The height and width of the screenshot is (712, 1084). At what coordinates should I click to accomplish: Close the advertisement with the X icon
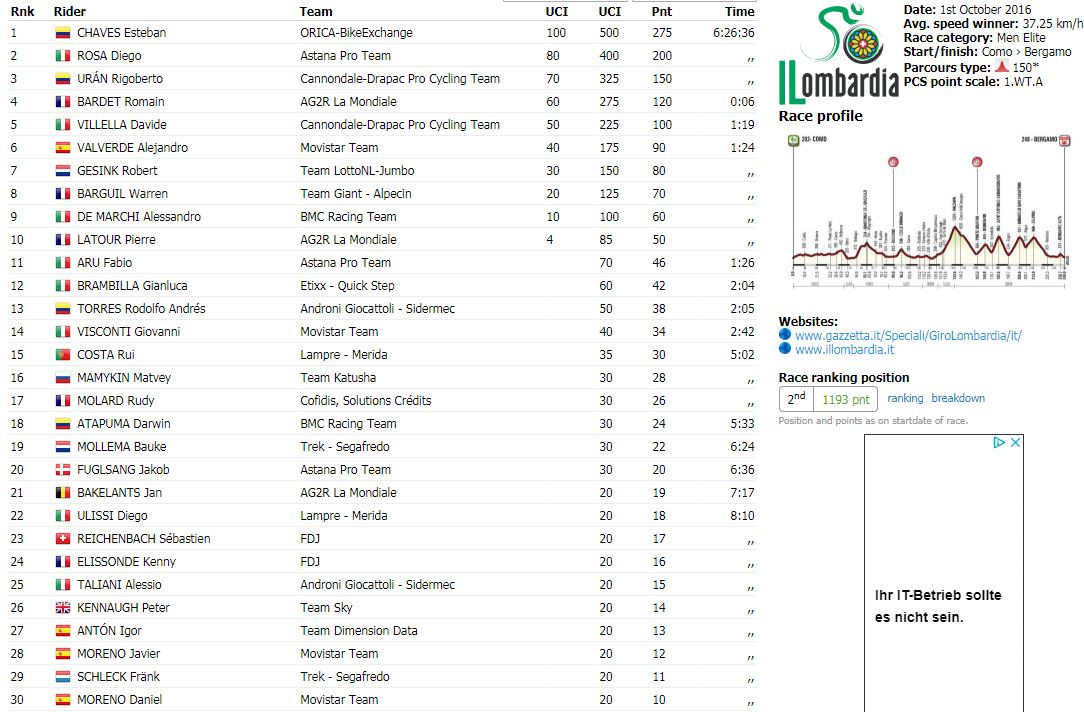coord(1016,442)
